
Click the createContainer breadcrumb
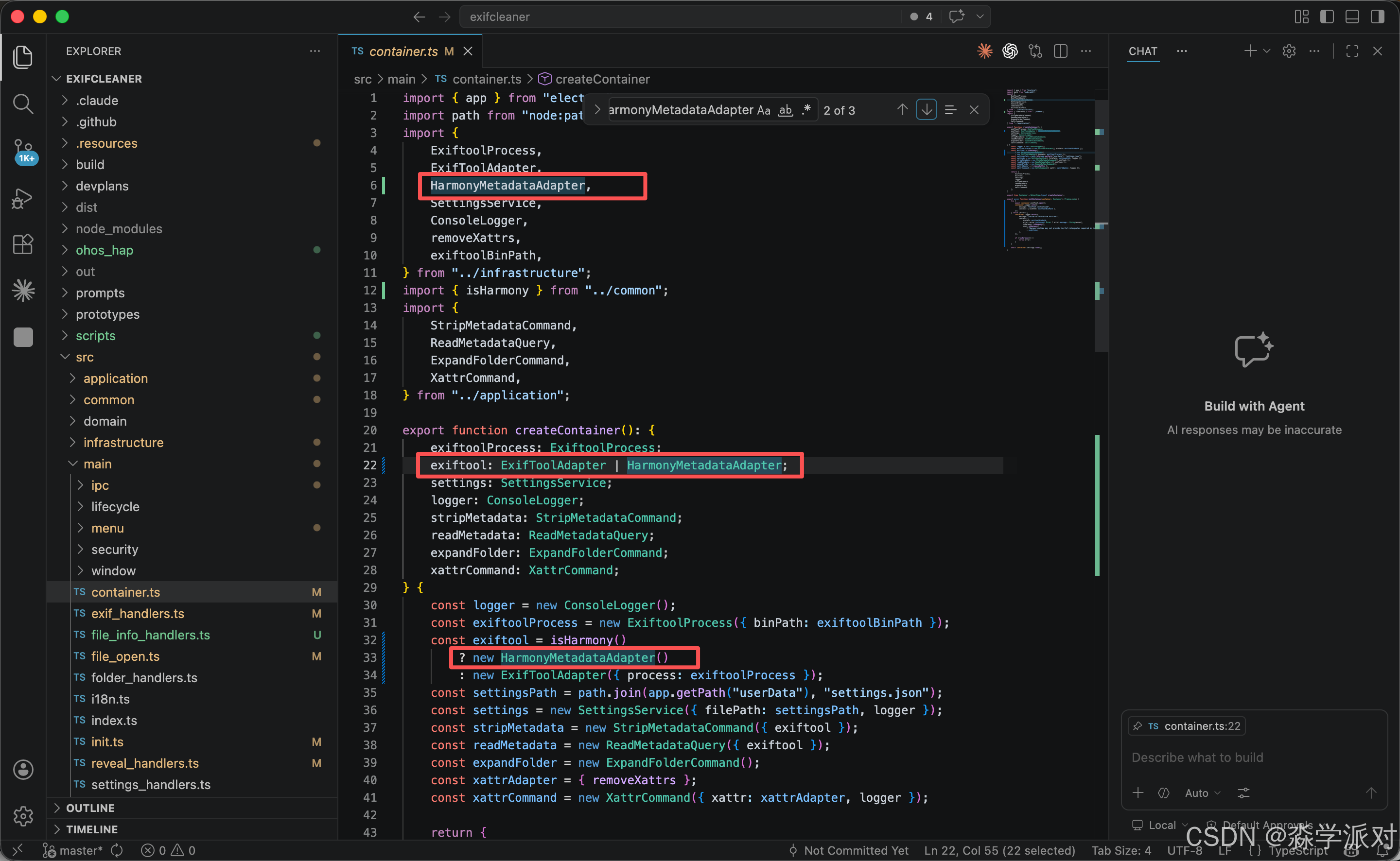(x=602, y=79)
